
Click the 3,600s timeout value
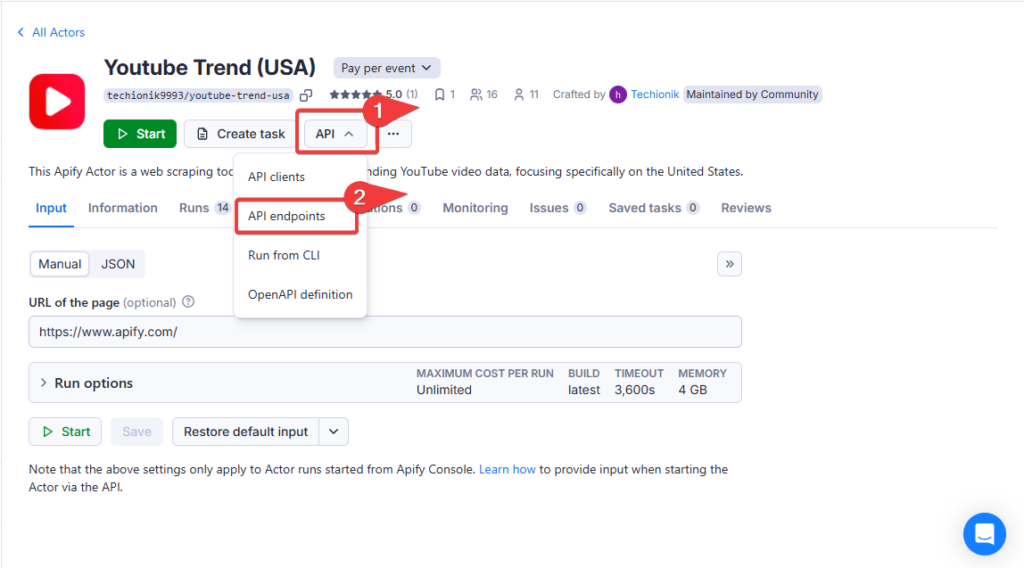coord(634,390)
